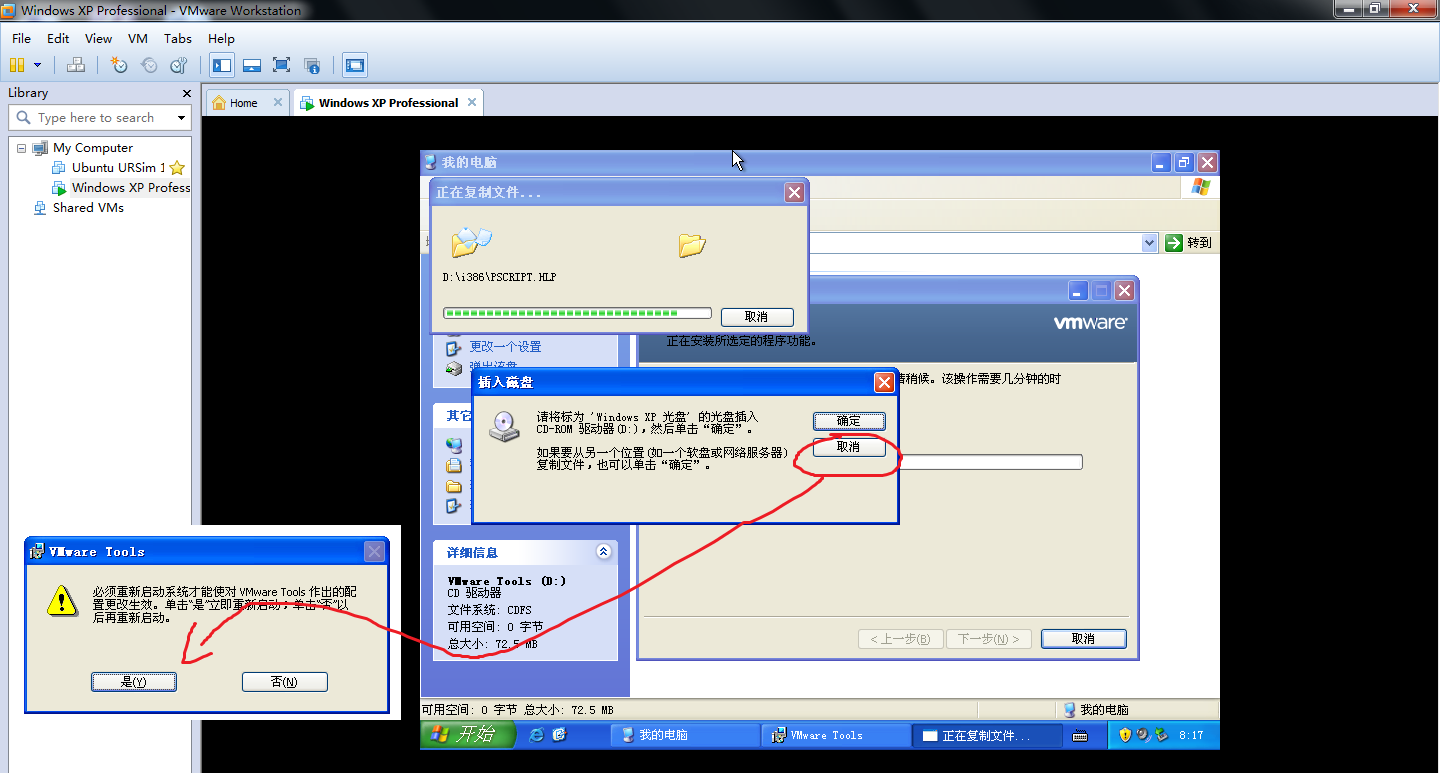Toggle the Show Library toolbar icon
The height and width of the screenshot is (773, 1440).
(222, 65)
